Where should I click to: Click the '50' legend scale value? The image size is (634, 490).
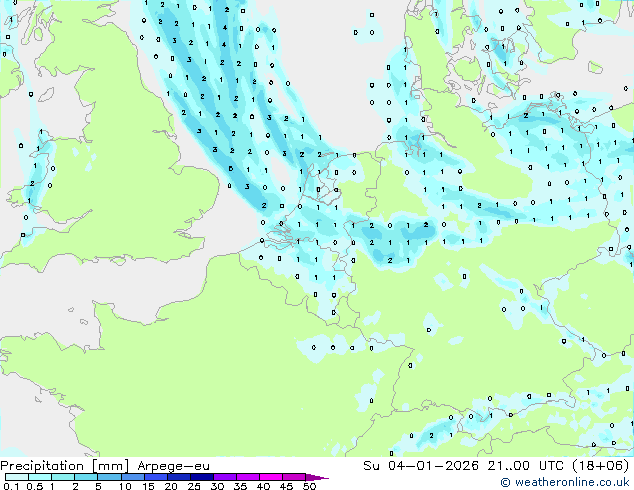point(309,486)
